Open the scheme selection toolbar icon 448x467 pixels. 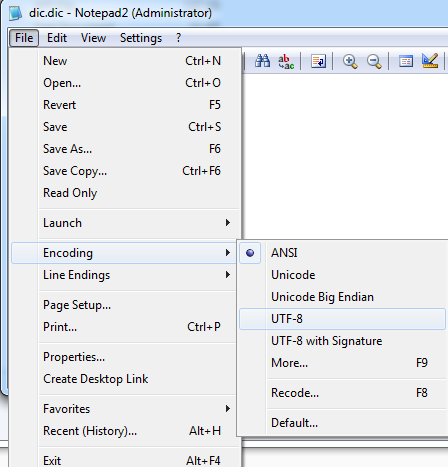[406, 61]
